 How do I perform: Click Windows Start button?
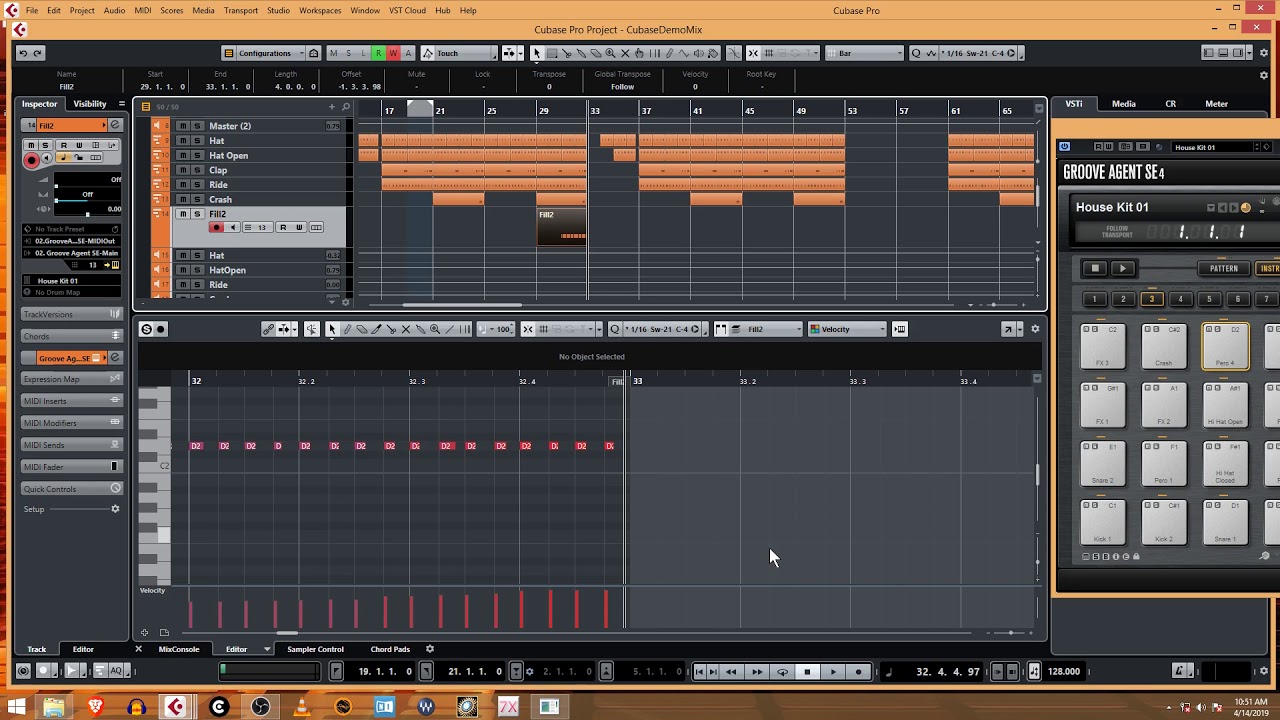16,707
